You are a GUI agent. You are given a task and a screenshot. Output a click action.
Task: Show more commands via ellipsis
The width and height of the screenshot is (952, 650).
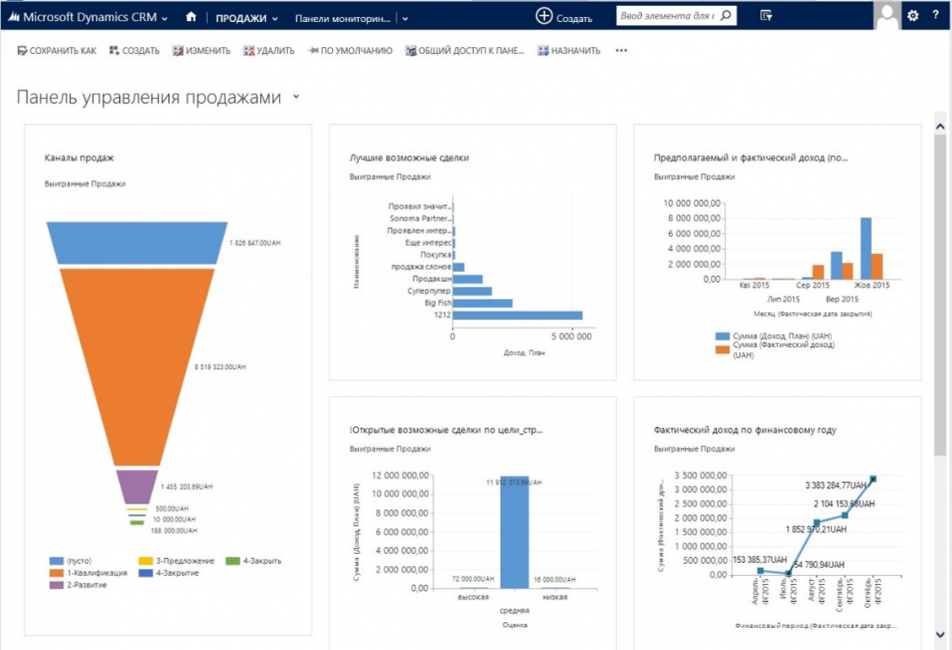621,51
